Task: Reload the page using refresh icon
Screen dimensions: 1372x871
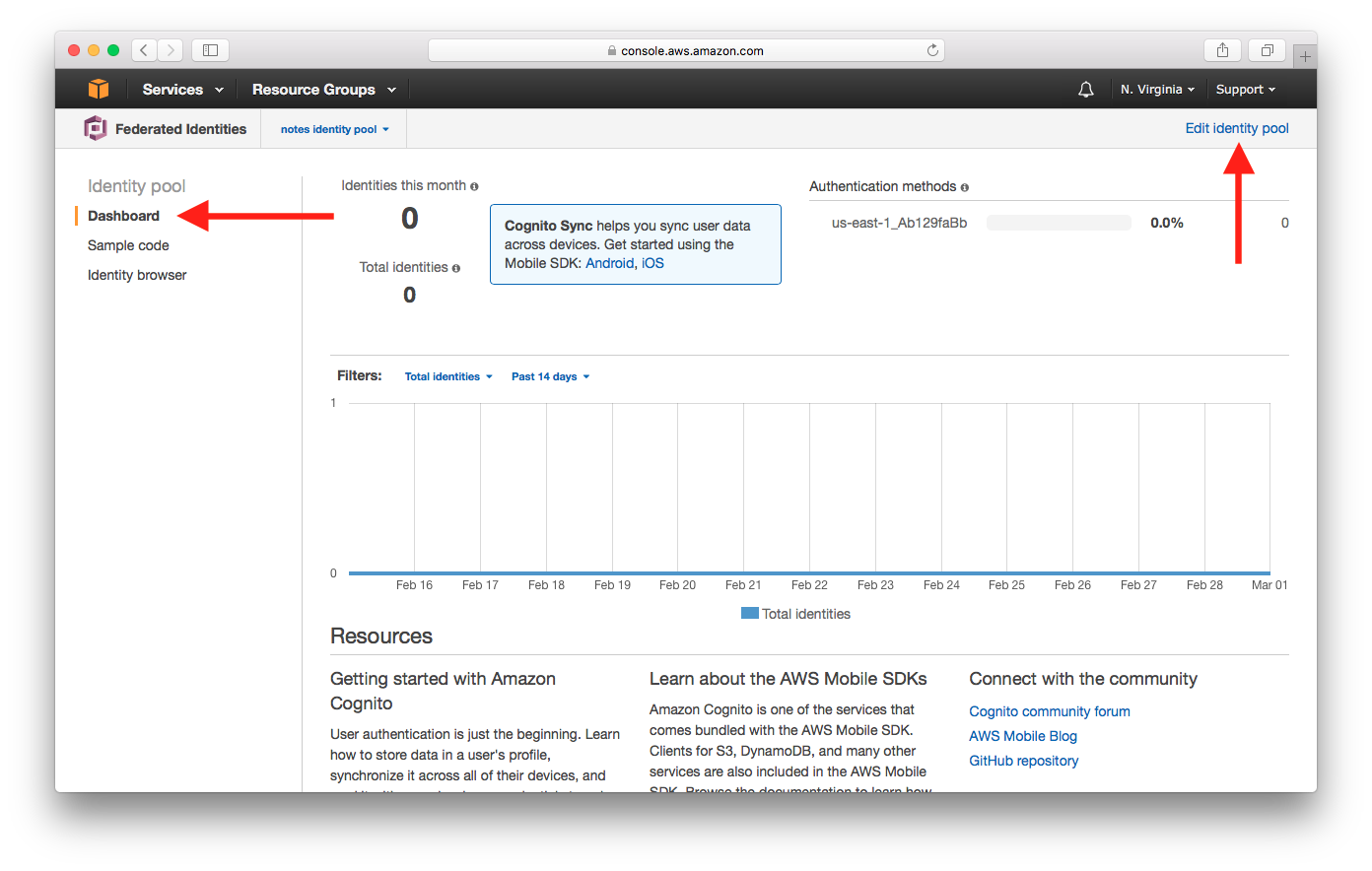Action: (x=932, y=50)
